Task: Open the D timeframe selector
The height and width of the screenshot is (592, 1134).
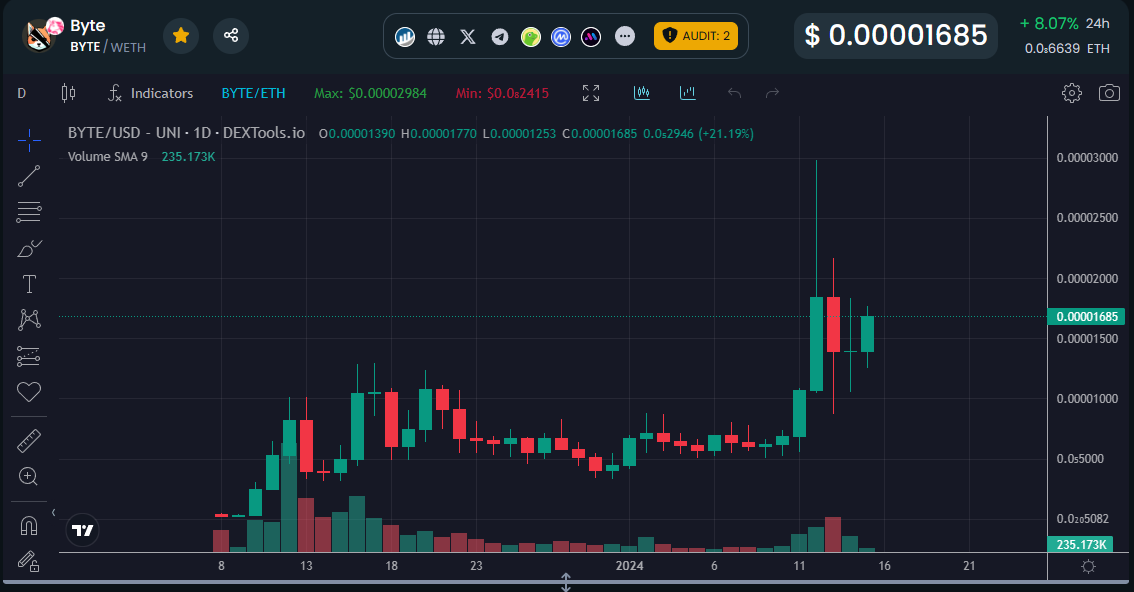Action: 22,93
